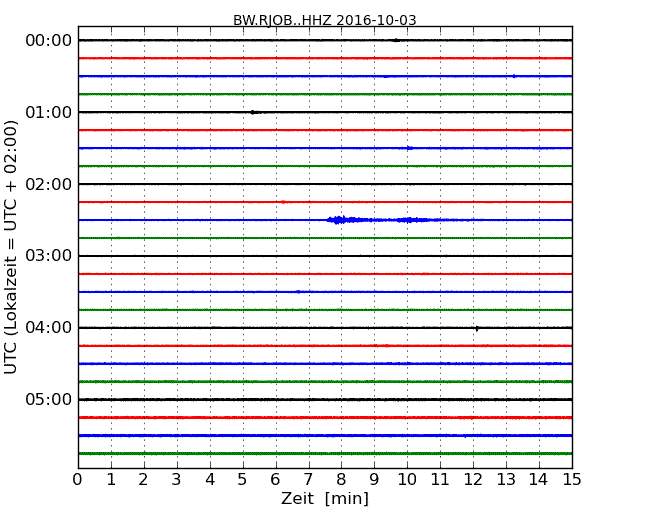Click the Zeit [min] axis label
This screenshot has width=650, height=520.
(x=325, y=498)
